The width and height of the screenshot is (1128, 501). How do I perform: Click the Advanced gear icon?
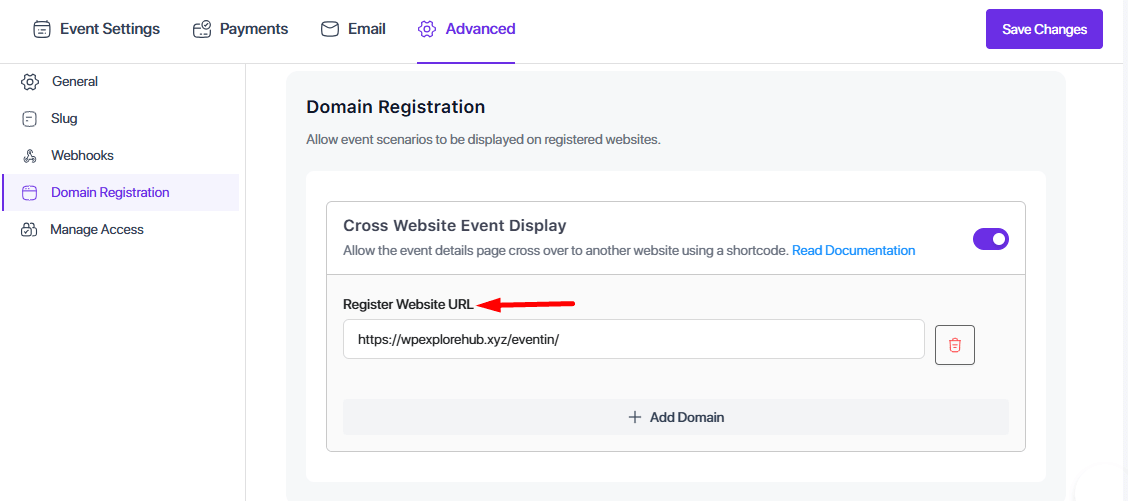[x=427, y=29]
